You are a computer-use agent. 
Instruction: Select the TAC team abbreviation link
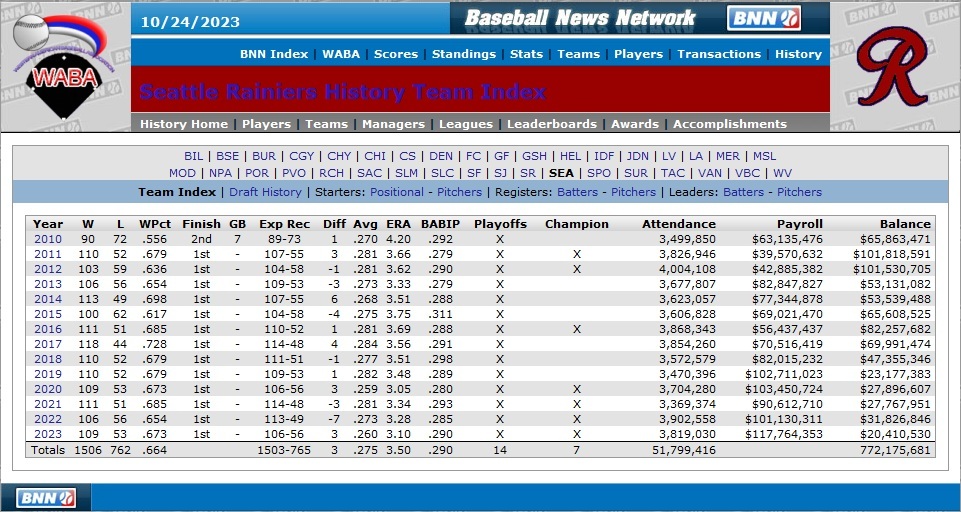pyautogui.click(x=673, y=173)
